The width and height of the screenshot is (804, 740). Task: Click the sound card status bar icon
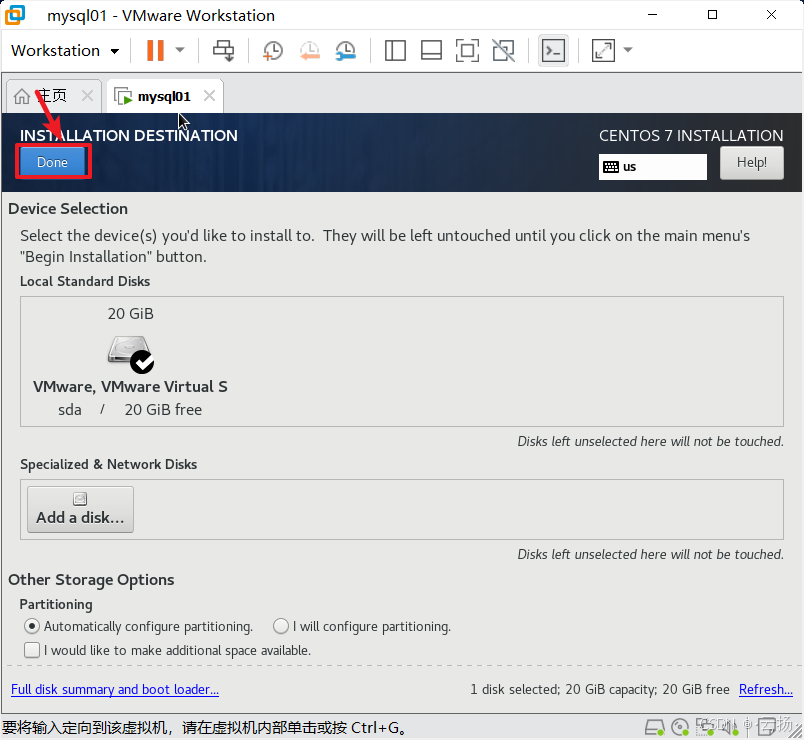(x=730, y=727)
